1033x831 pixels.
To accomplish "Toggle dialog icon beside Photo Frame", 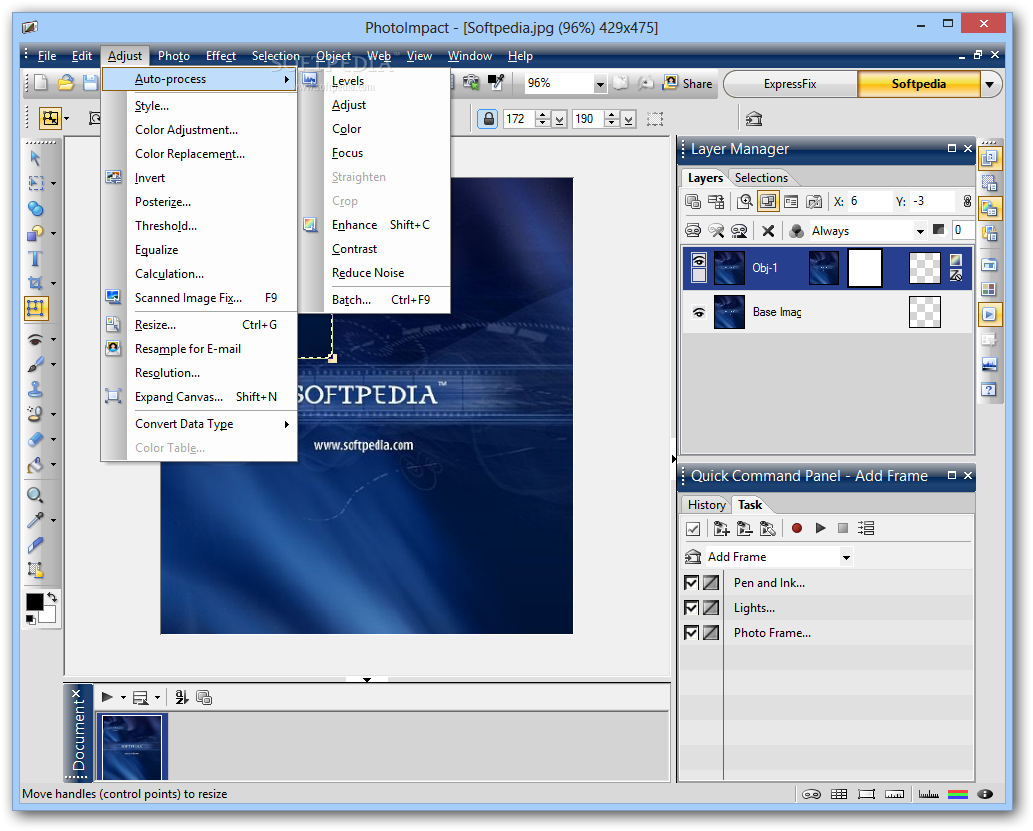I will [x=711, y=633].
